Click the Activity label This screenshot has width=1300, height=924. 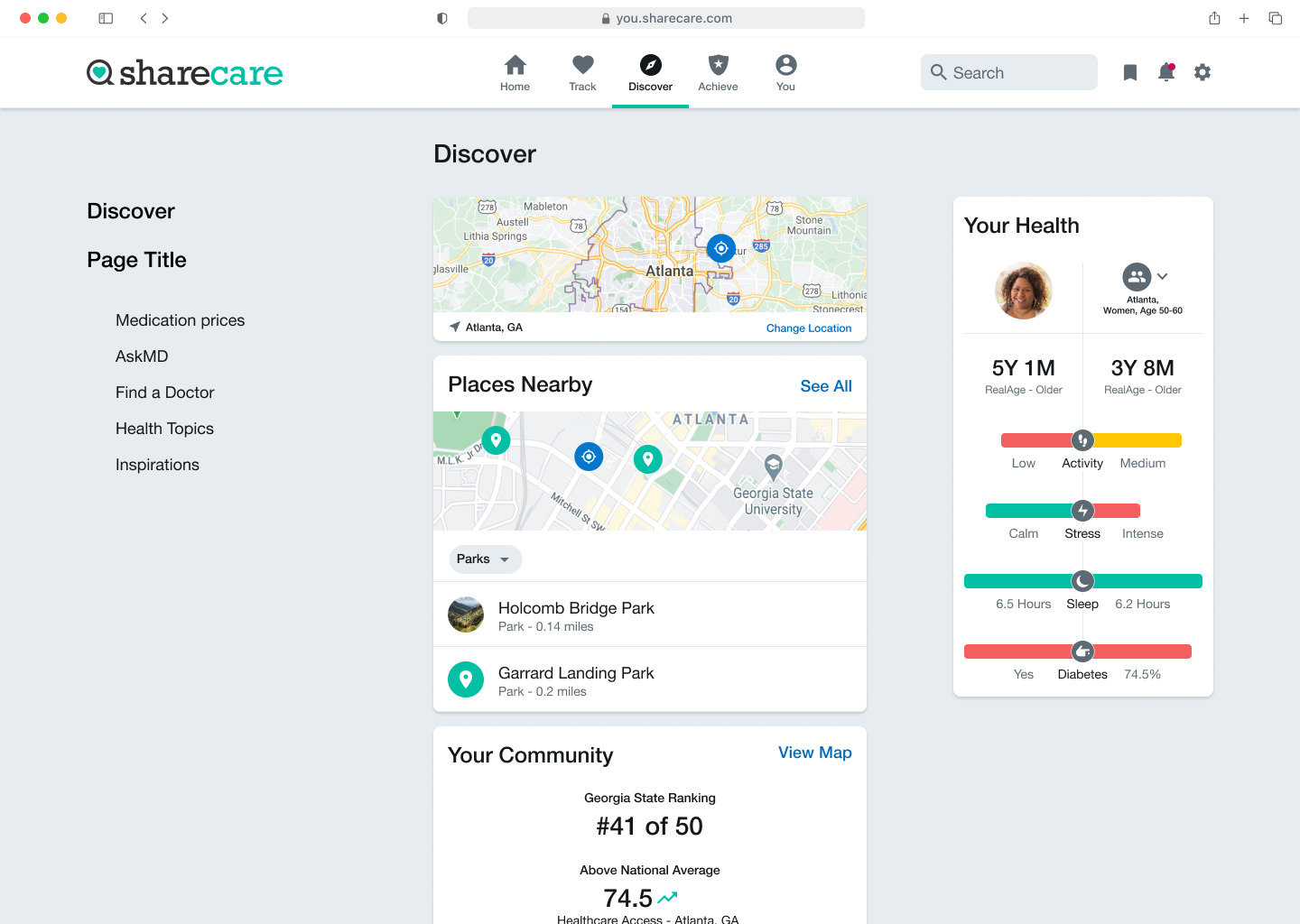1082,464
